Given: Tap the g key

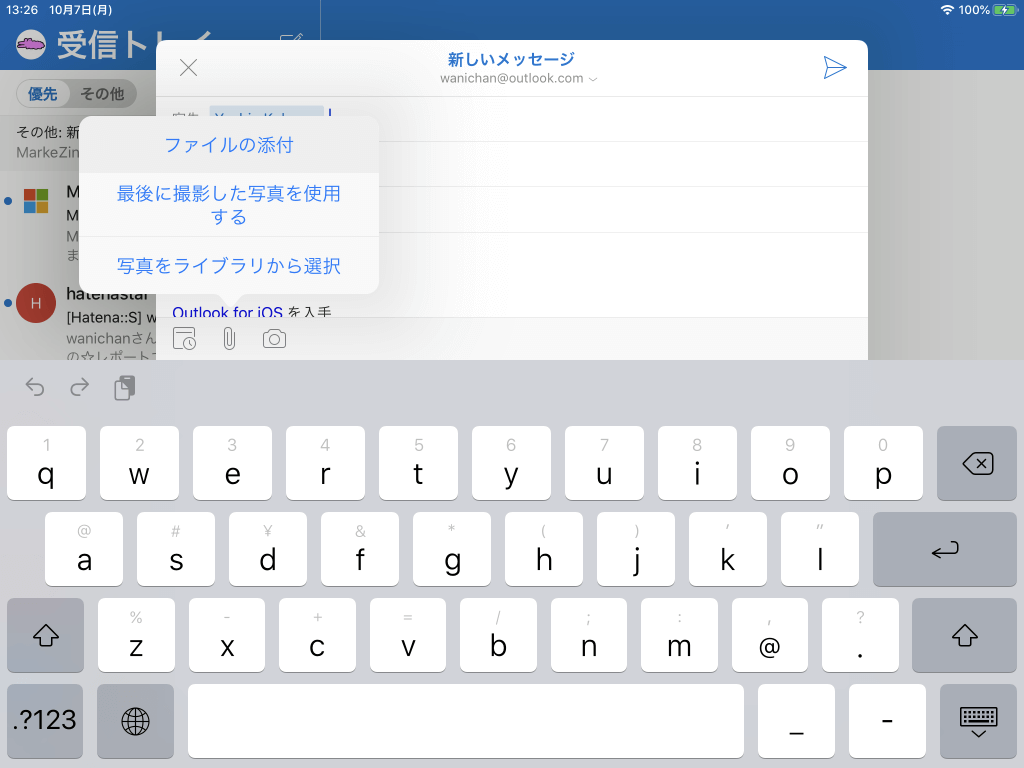Looking at the screenshot, I should [452, 549].
